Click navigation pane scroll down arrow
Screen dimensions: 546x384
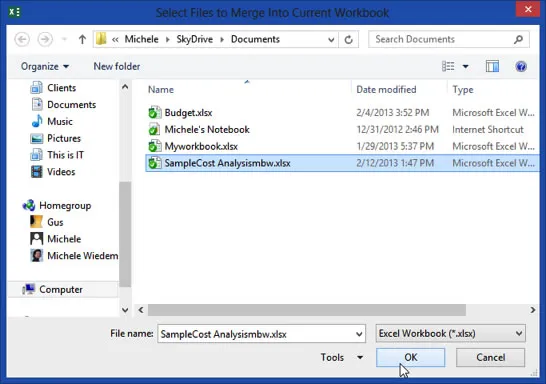point(125,309)
